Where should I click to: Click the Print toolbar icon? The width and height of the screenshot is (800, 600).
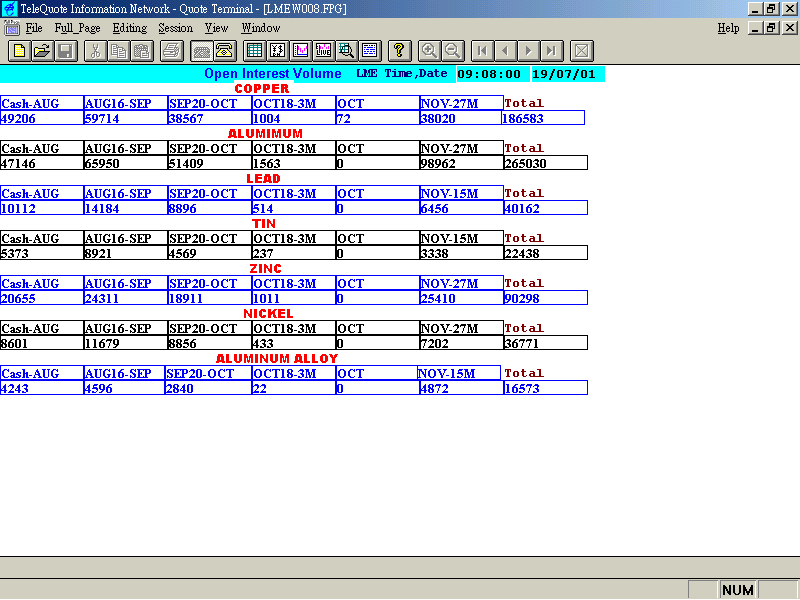click(x=171, y=51)
